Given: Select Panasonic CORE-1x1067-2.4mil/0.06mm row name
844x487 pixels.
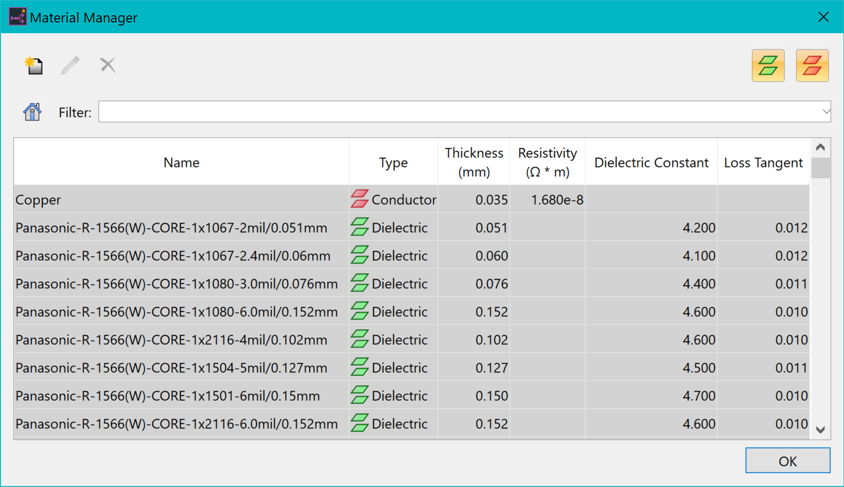Looking at the screenshot, I should [173, 256].
